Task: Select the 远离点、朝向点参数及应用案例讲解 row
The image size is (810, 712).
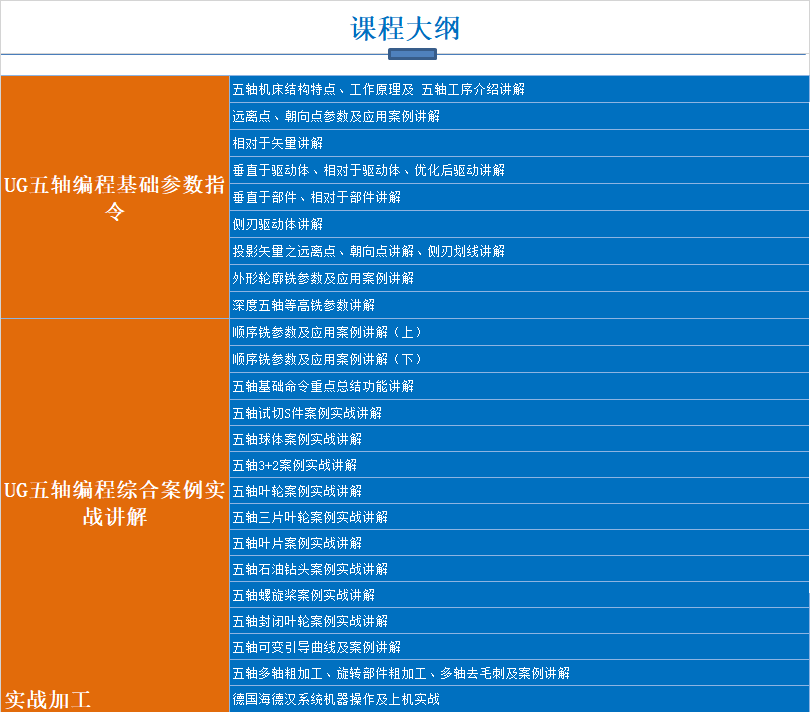Action: pos(336,116)
